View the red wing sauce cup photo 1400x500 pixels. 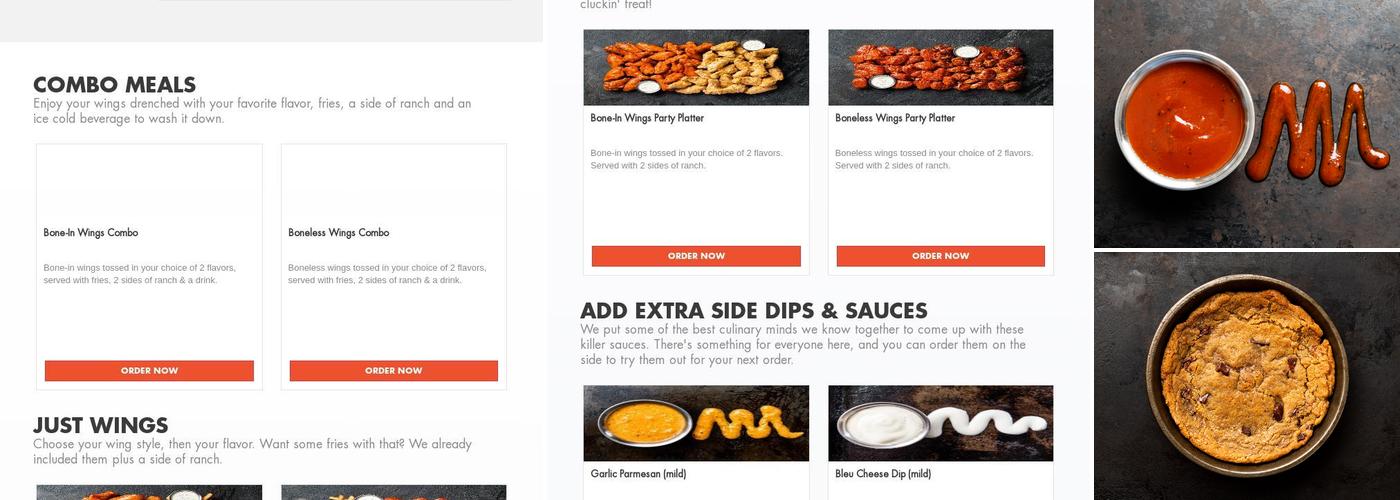click(1247, 123)
